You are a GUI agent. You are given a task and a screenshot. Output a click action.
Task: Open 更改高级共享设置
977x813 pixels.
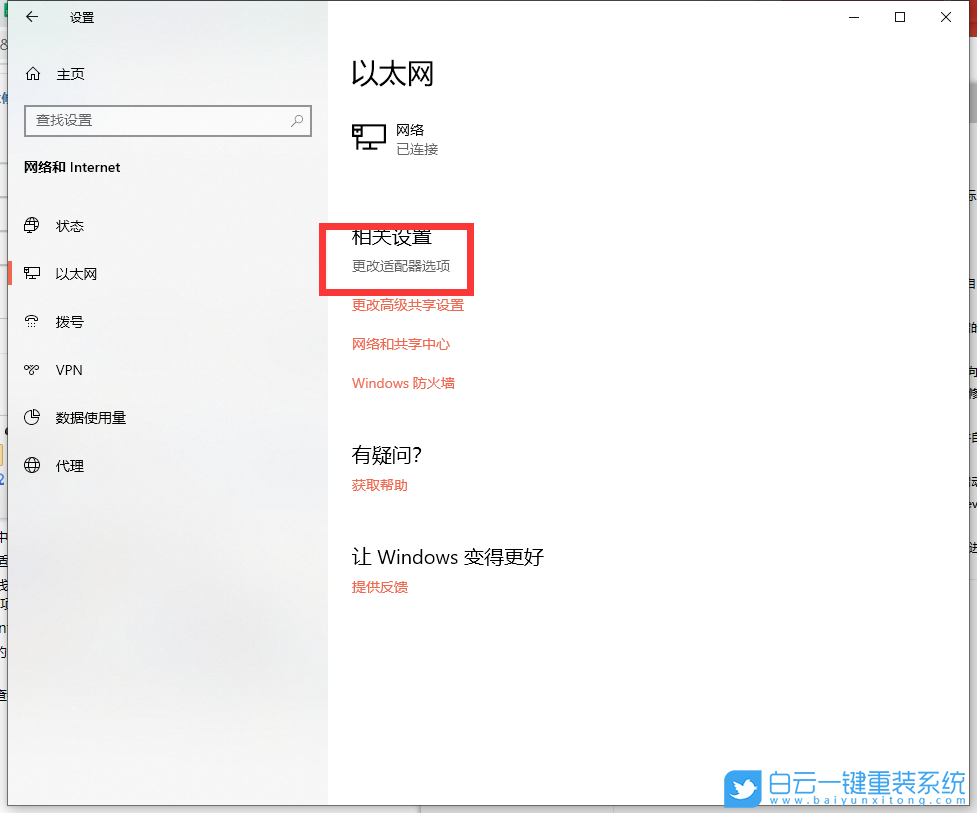[x=407, y=305]
